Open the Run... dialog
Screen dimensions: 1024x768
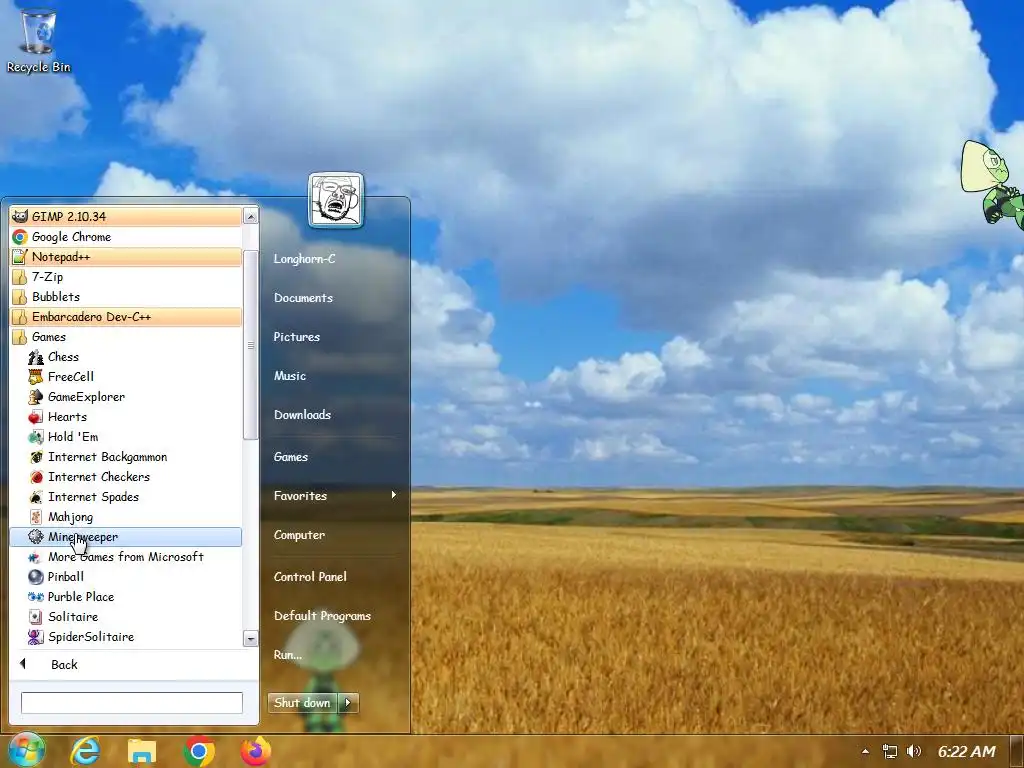[335, 654]
